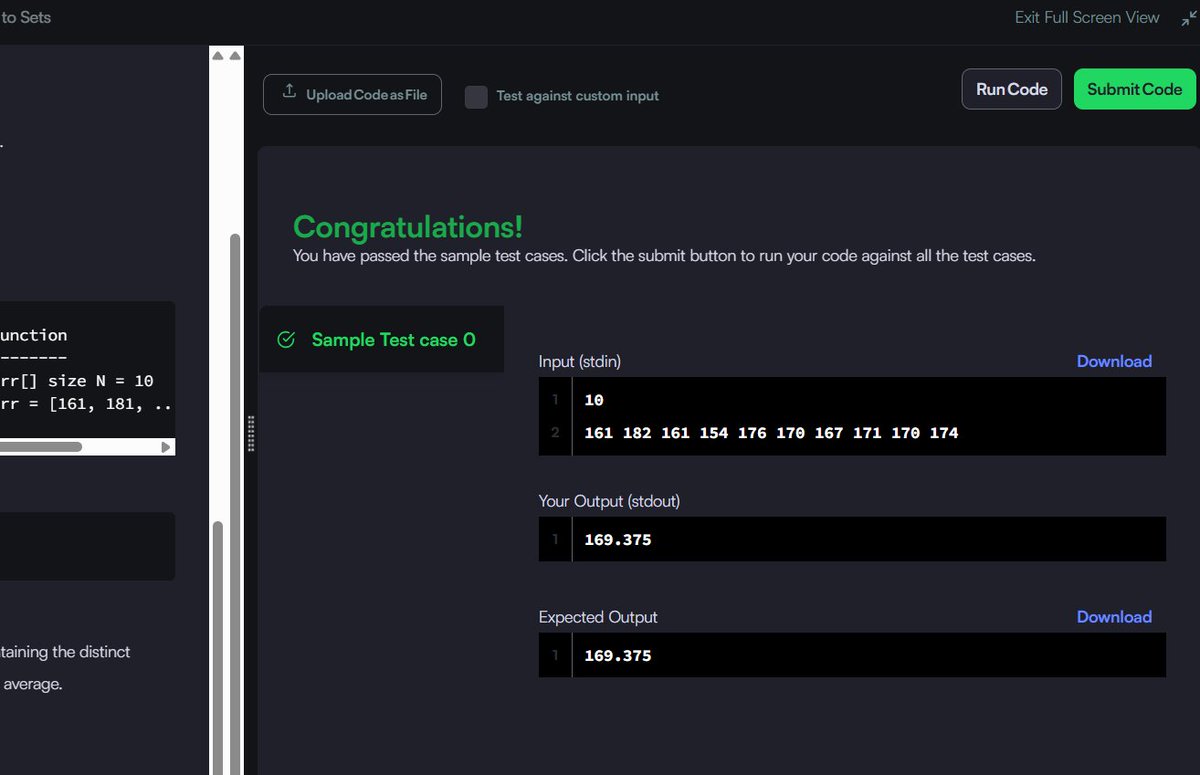Click the Run Code button
Image resolution: width=1200 pixels, height=775 pixels.
(x=1011, y=89)
